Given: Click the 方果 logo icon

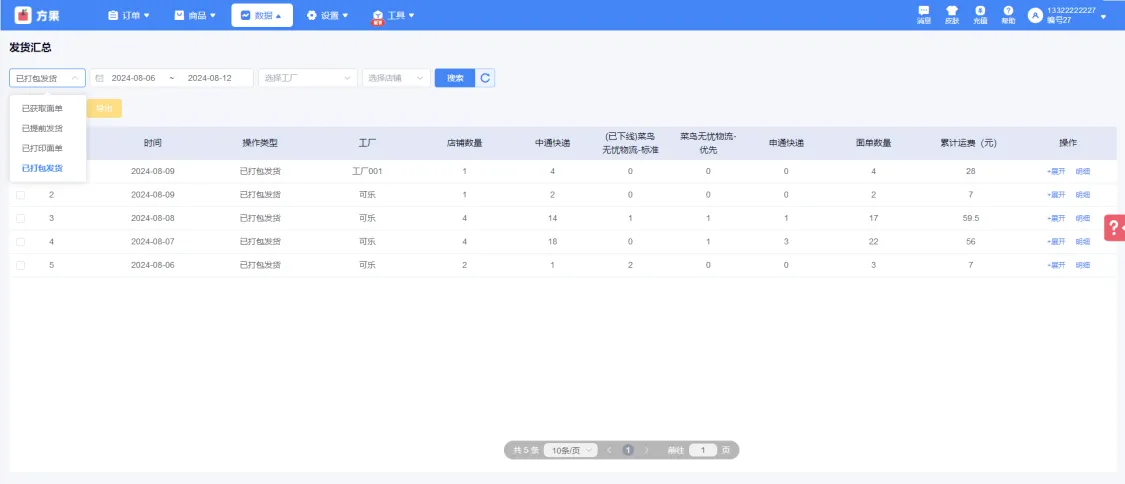Looking at the screenshot, I should (x=22, y=15).
